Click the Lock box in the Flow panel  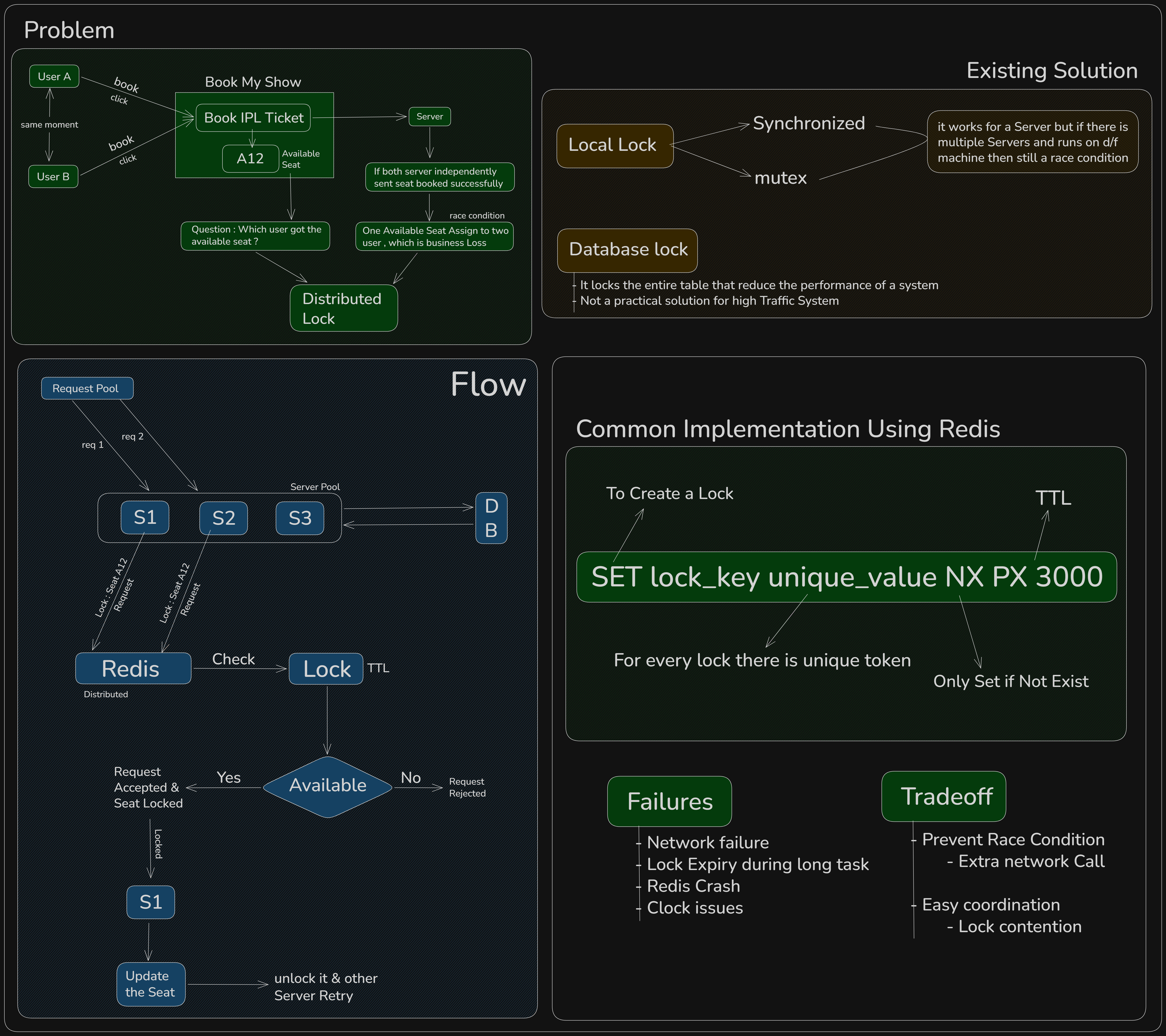(326, 669)
